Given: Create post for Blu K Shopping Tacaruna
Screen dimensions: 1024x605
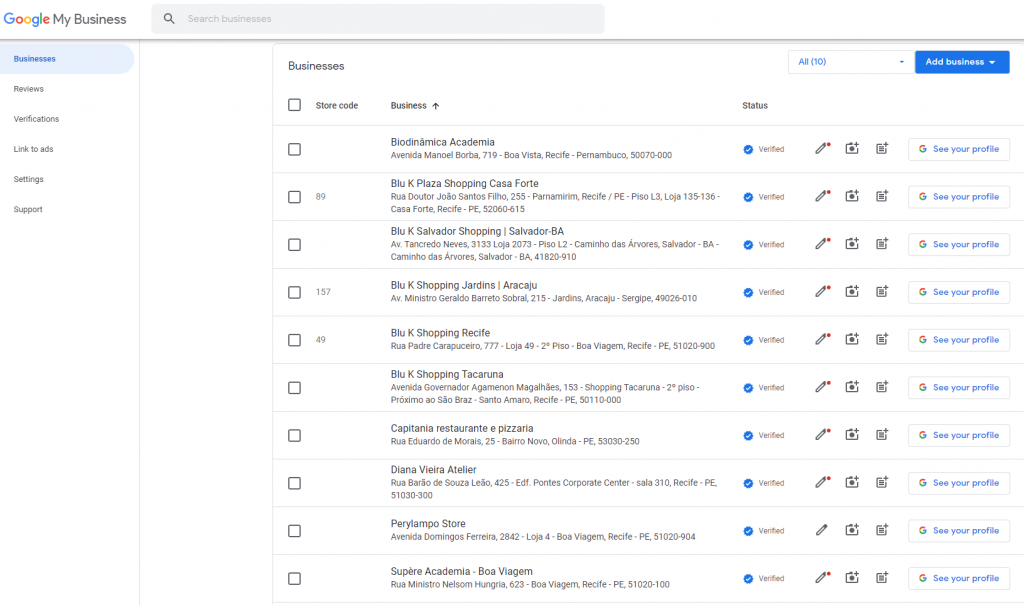Looking at the screenshot, I should [882, 387].
